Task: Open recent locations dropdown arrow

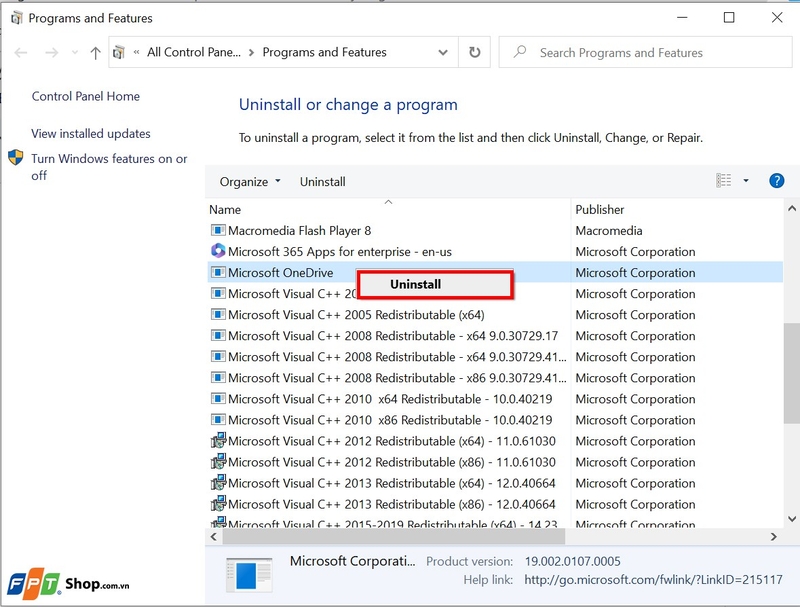Action: (75, 53)
